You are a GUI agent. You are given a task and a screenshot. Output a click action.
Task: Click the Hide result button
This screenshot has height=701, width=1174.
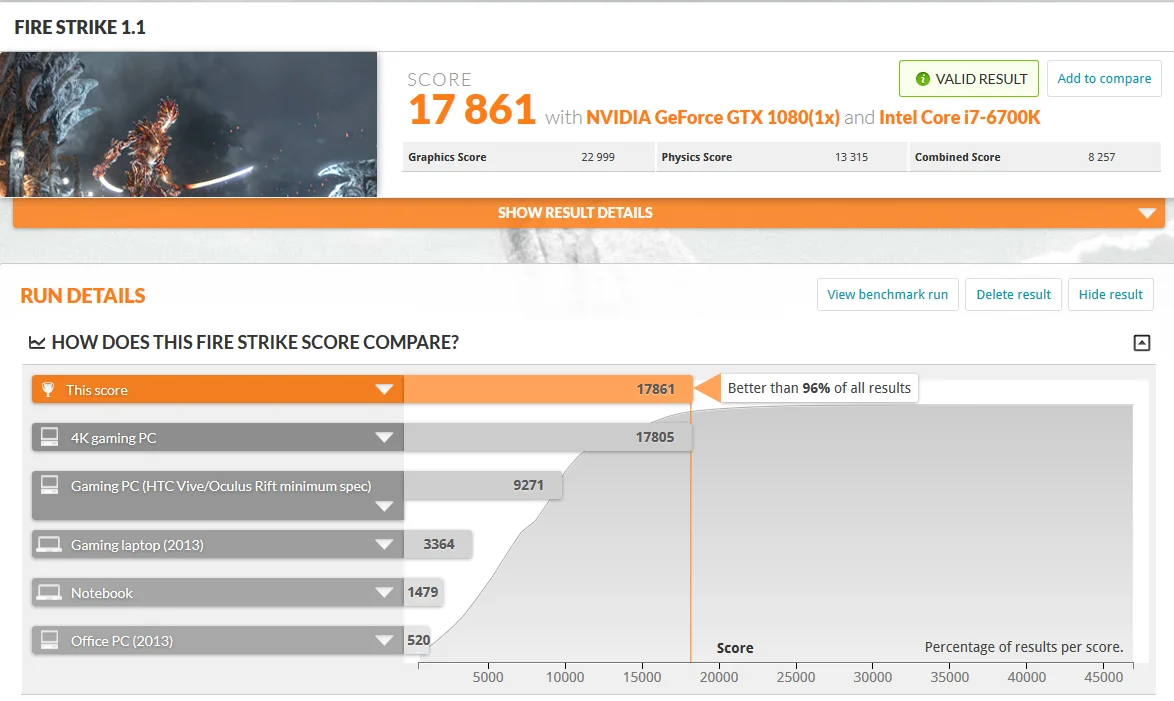[1111, 294]
